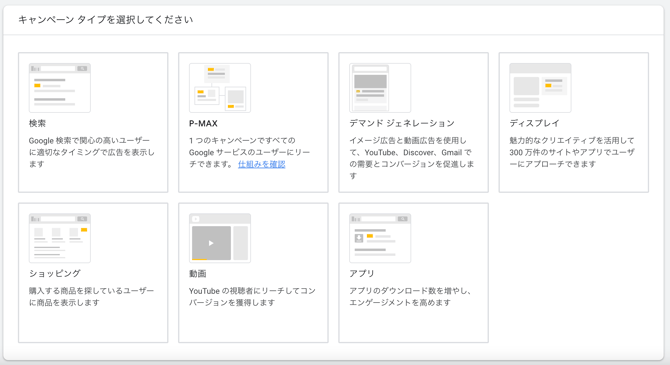Select the ショッピング campaign illustration icon
This screenshot has height=365, width=670.
click(x=60, y=238)
